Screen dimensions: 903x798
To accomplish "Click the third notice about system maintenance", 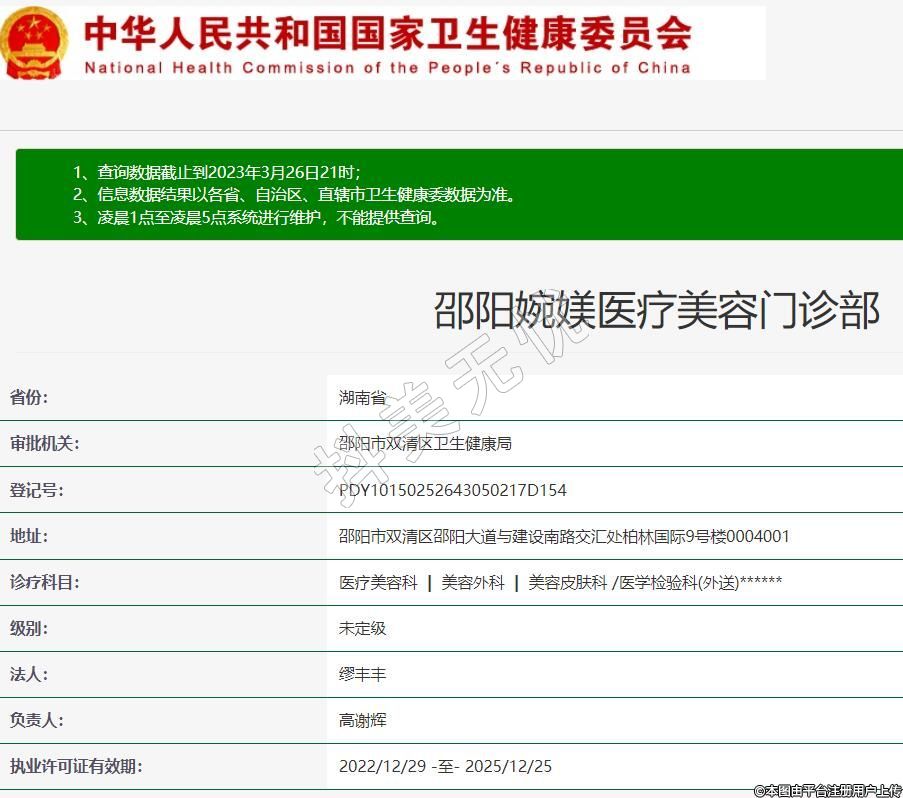I will [x=256, y=217].
